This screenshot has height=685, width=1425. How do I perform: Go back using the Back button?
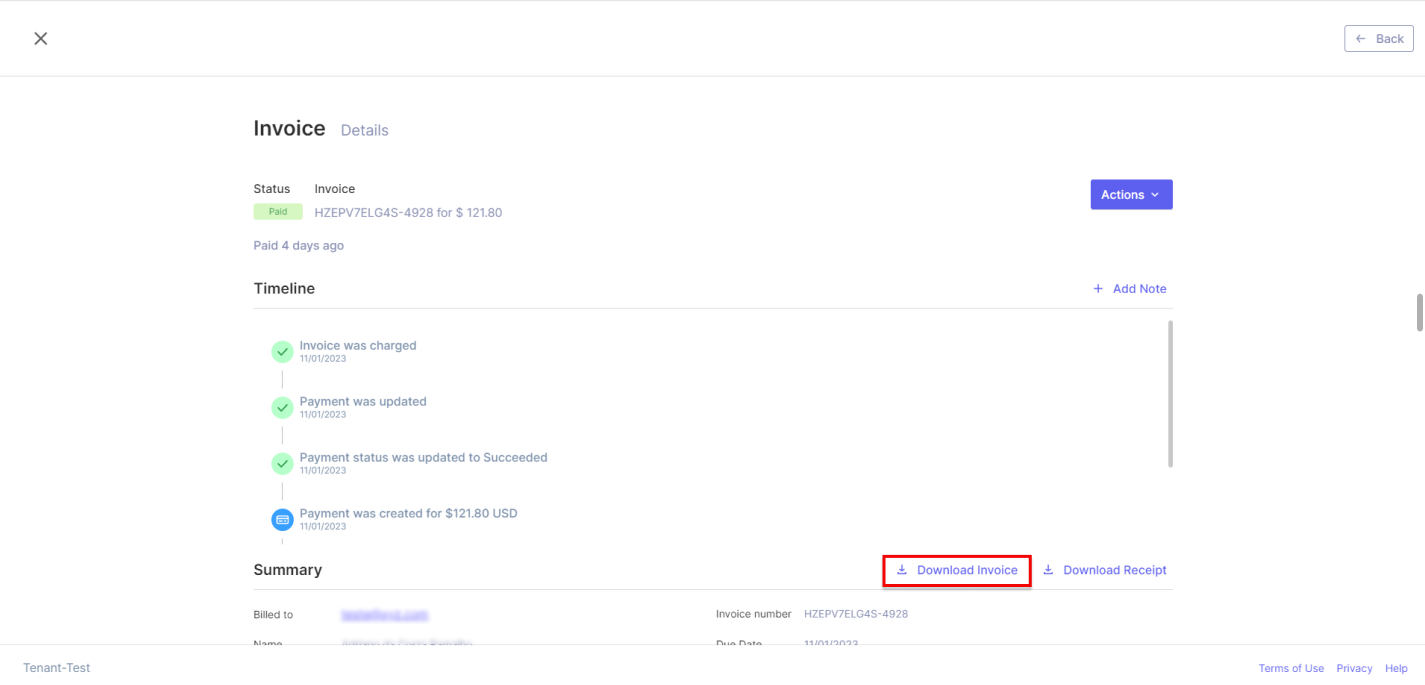1379,38
